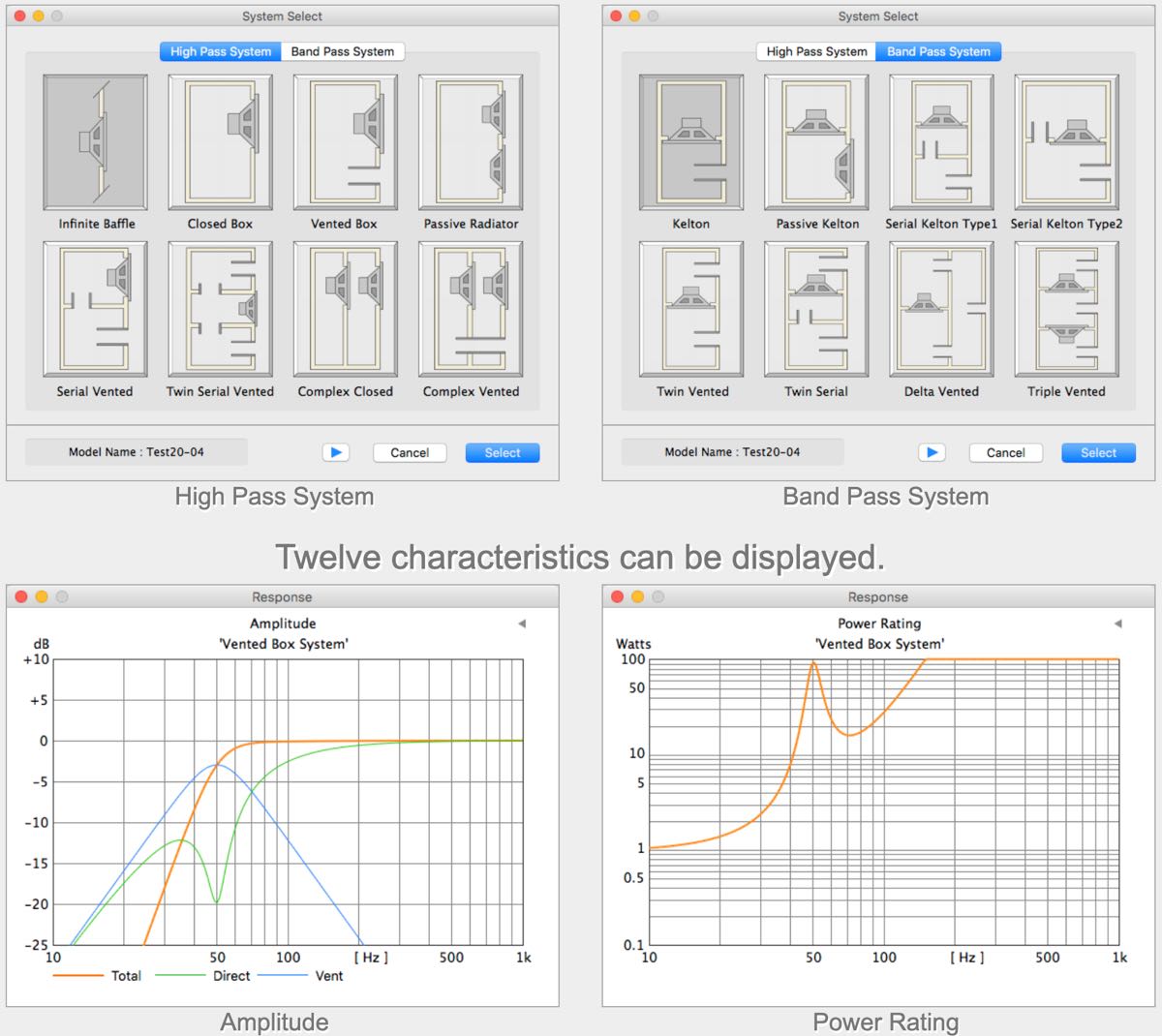Click the blue play arrow in right window
1162x1036 pixels.
pyautogui.click(x=932, y=452)
